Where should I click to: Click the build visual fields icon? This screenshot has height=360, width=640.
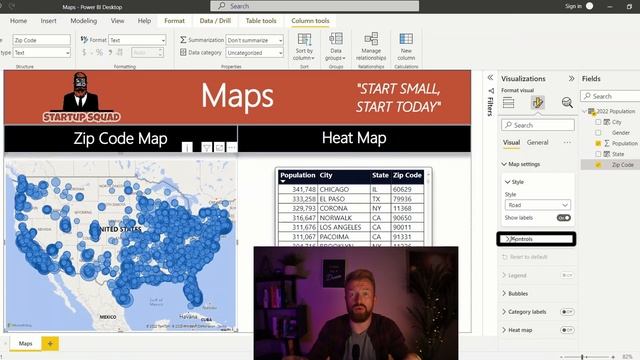pos(509,102)
